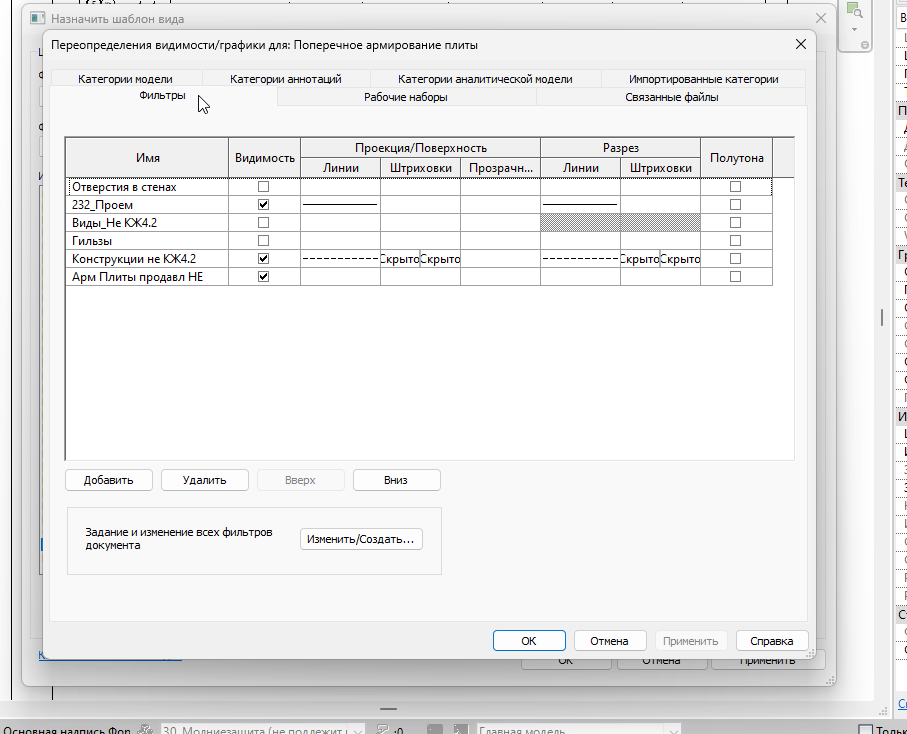Open Категории аналитической модели tab
This screenshot has width=907, height=734.
[485, 79]
